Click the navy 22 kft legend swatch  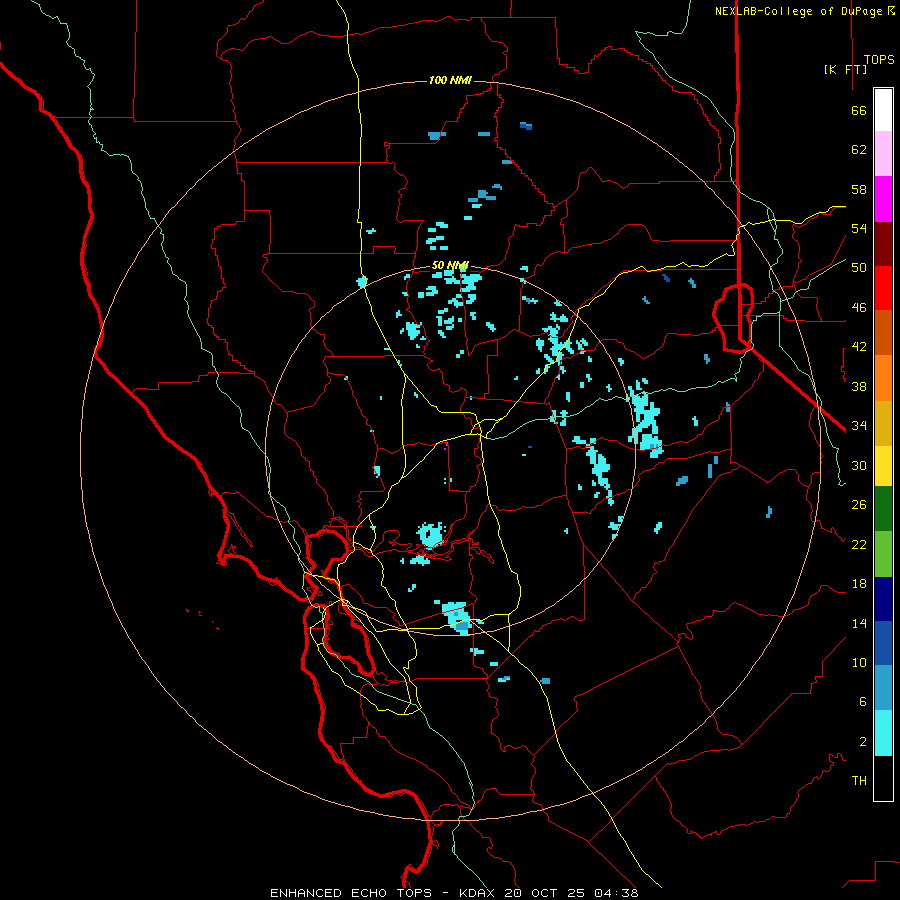point(883,599)
